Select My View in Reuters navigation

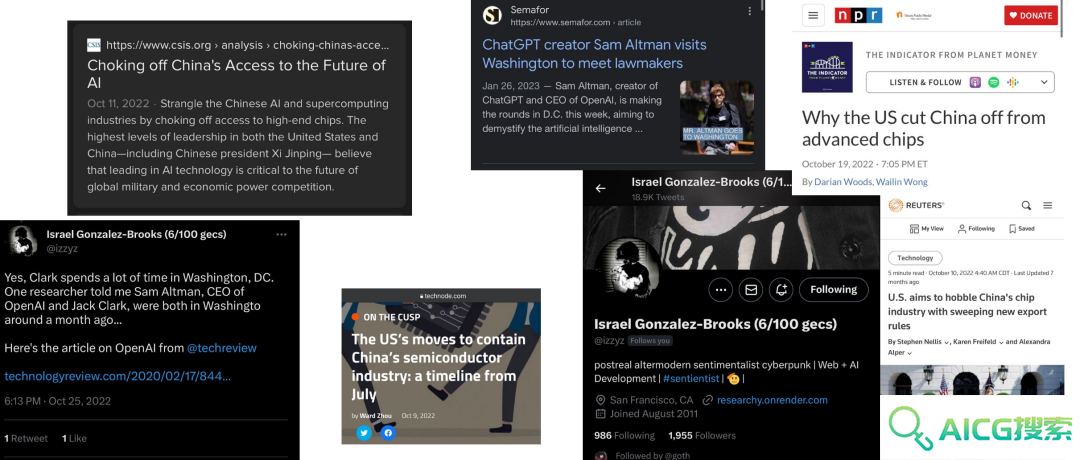pos(927,229)
